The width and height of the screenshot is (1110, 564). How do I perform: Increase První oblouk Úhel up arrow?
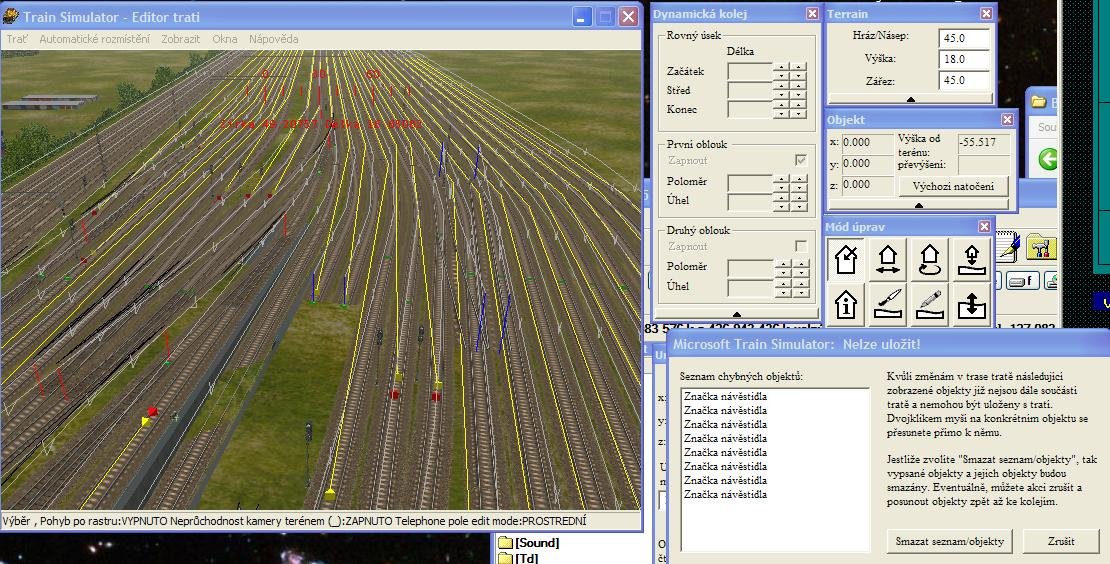click(x=781, y=197)
